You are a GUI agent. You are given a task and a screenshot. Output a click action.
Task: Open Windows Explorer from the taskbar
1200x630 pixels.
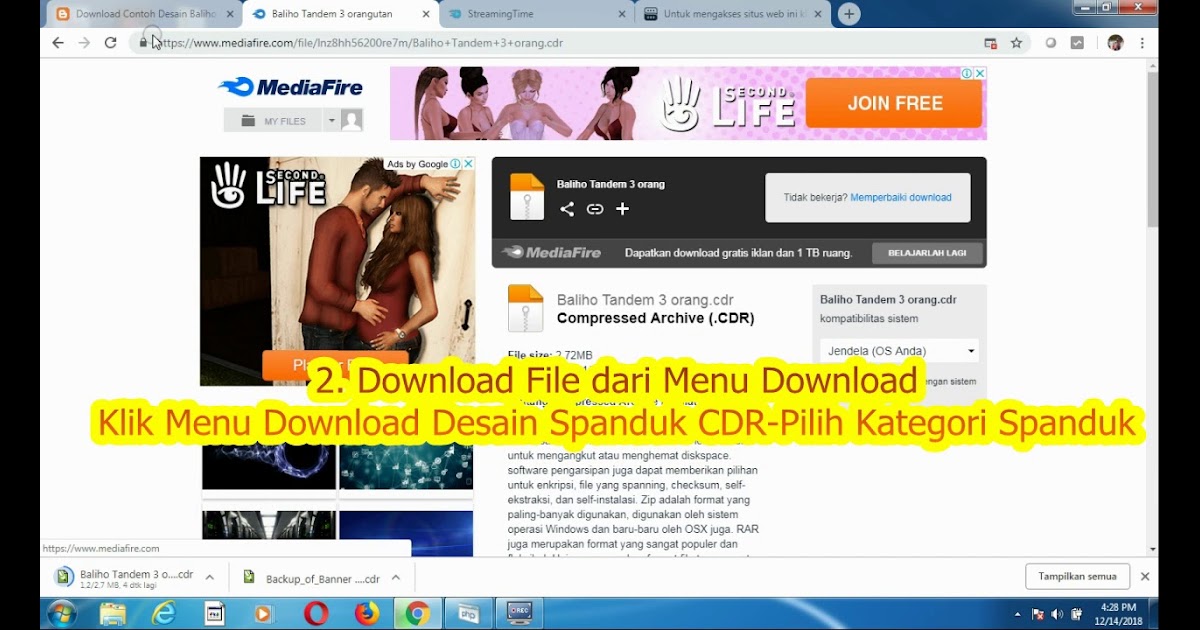113,613
